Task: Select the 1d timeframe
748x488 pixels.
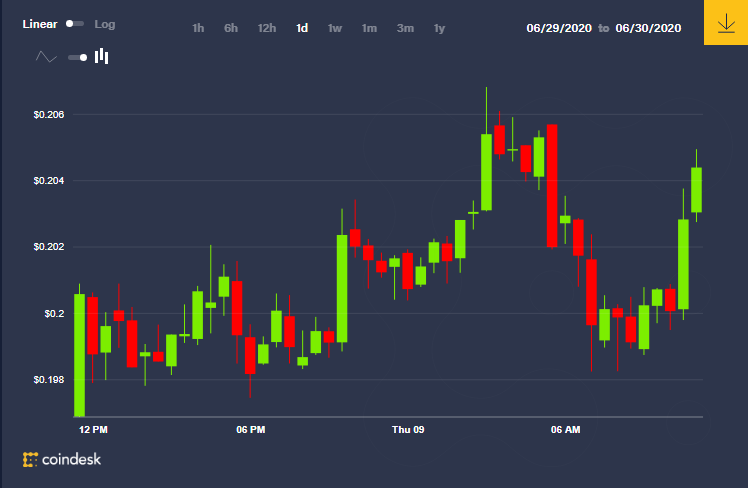Action: click(302, 28)
